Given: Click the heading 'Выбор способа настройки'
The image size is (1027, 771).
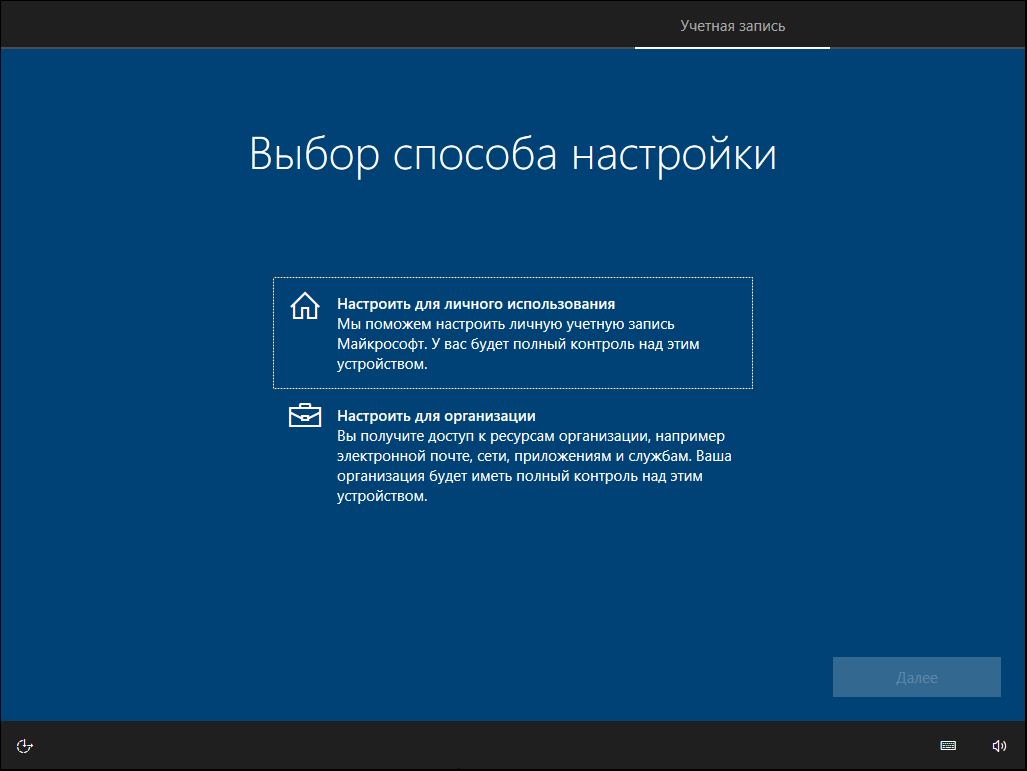Looking at the screenshot, I should tap(513, 155).
